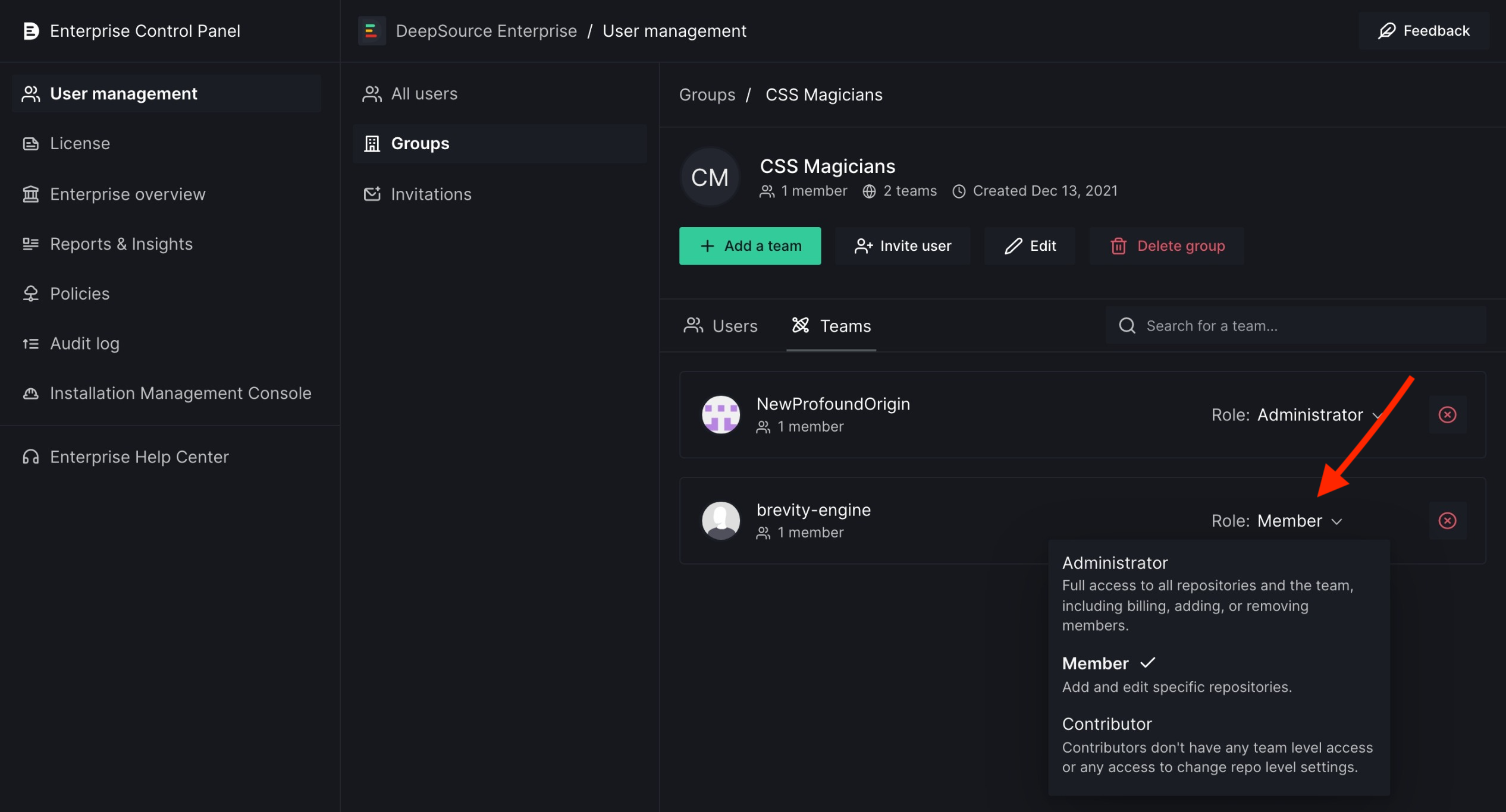This screenshot has height=812, width=1506.
Task: Click the Policies anchor icon
Action: tap(31, 293)
